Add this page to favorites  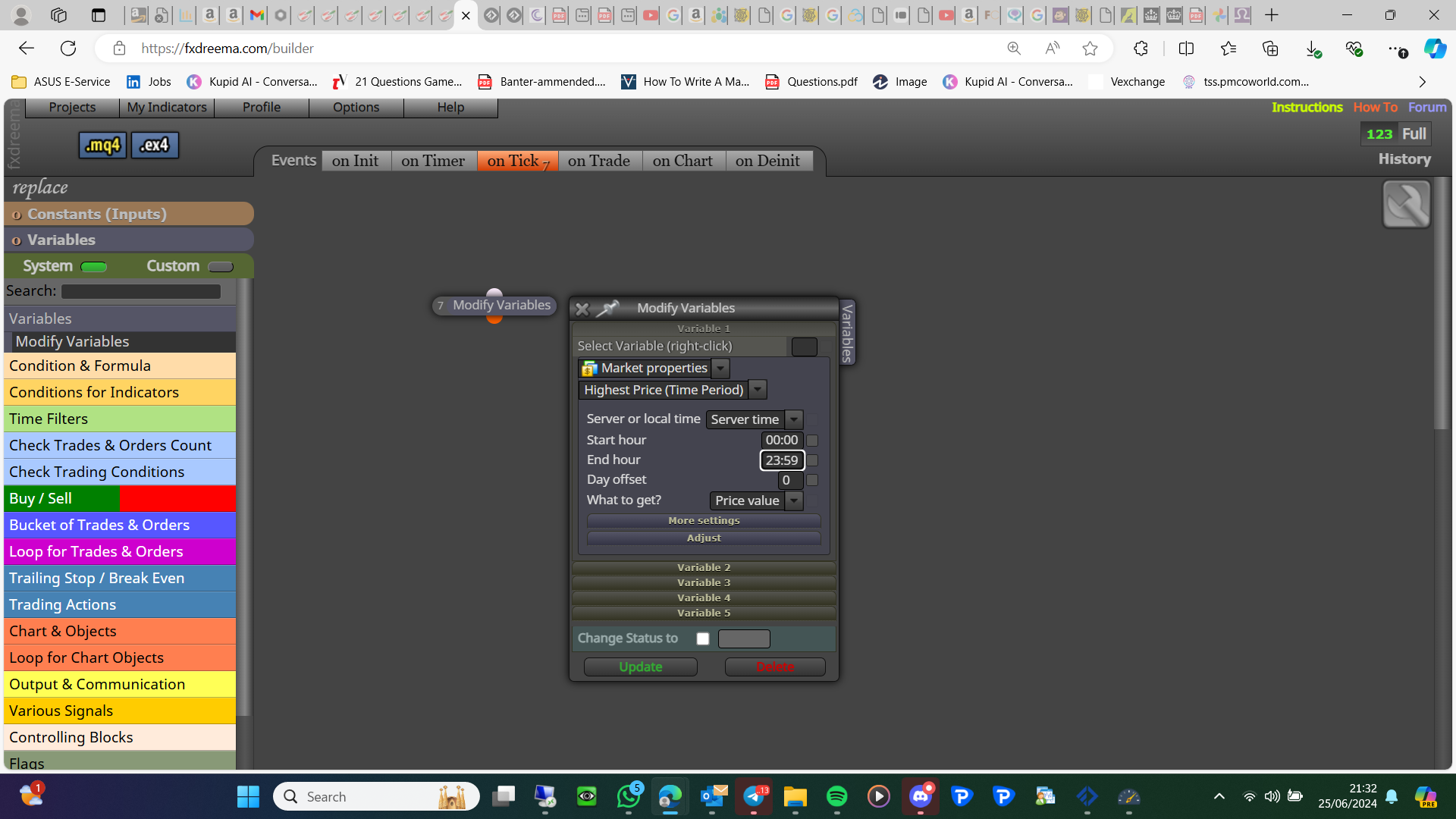(x=1090, y=49)
